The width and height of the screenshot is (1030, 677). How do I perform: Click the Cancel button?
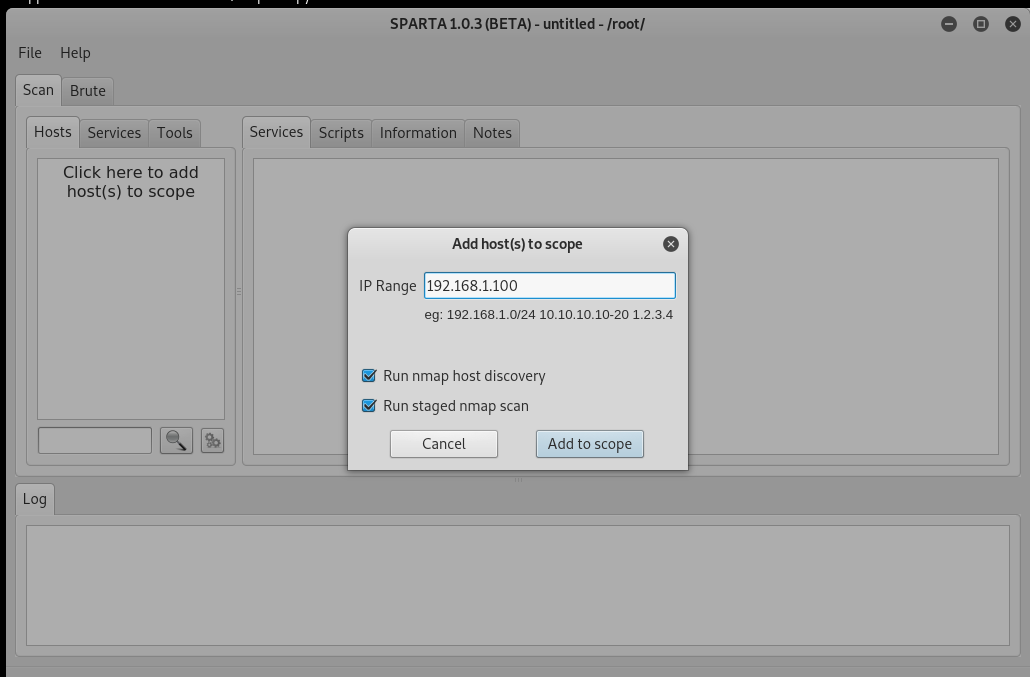click(x=444, y=444)
